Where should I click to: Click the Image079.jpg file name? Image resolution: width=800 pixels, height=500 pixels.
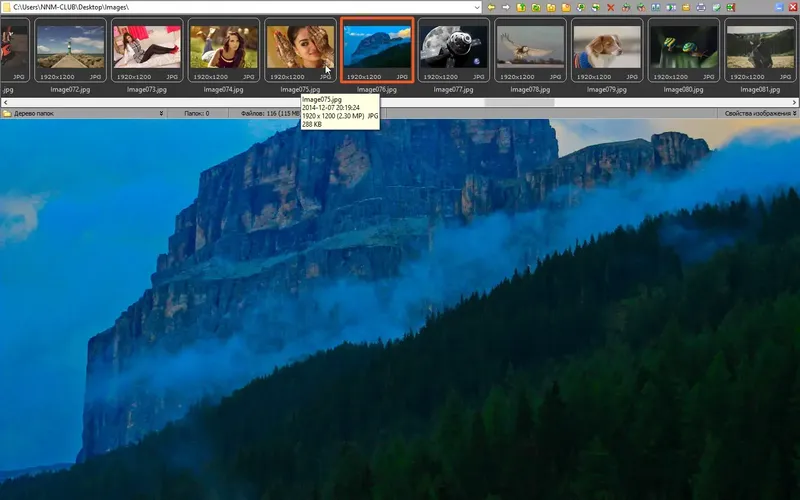click(607, 89)
